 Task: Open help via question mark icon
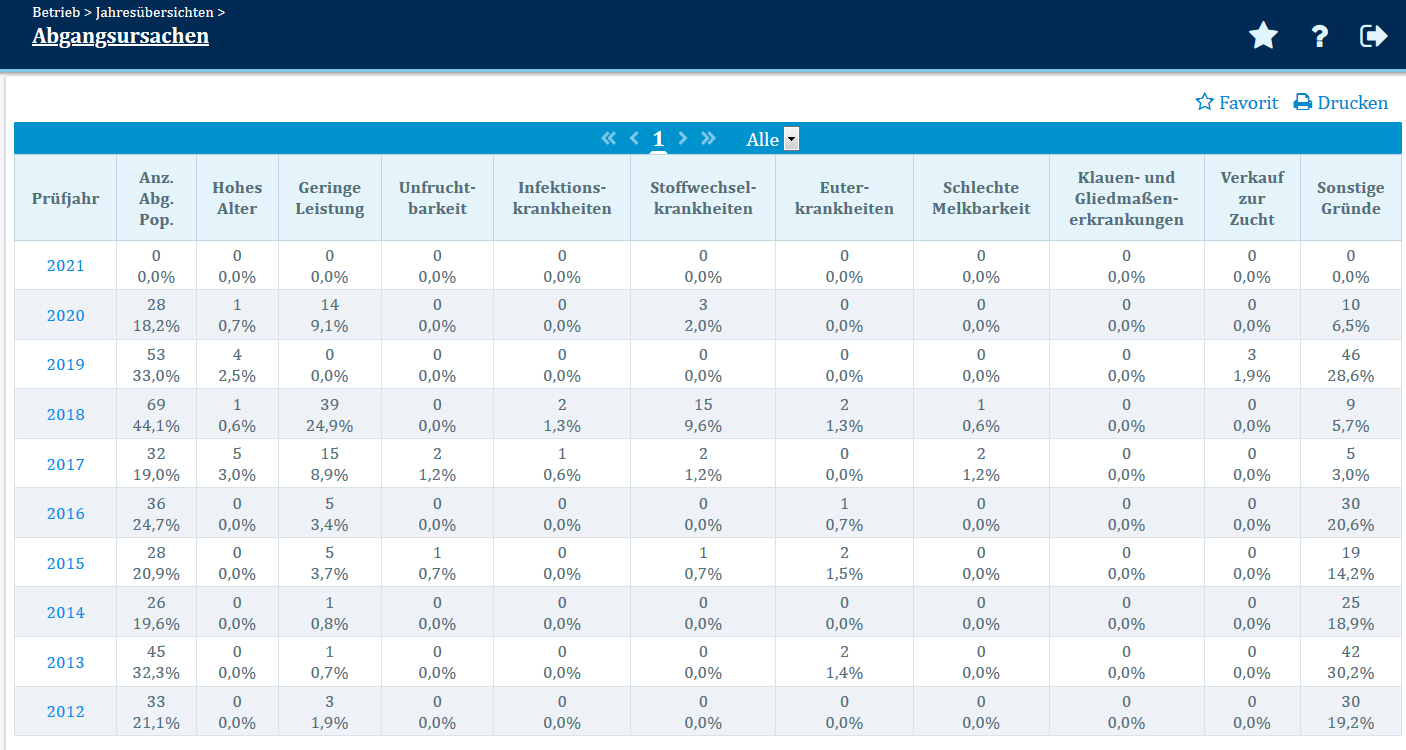(x=1320, y=37)
